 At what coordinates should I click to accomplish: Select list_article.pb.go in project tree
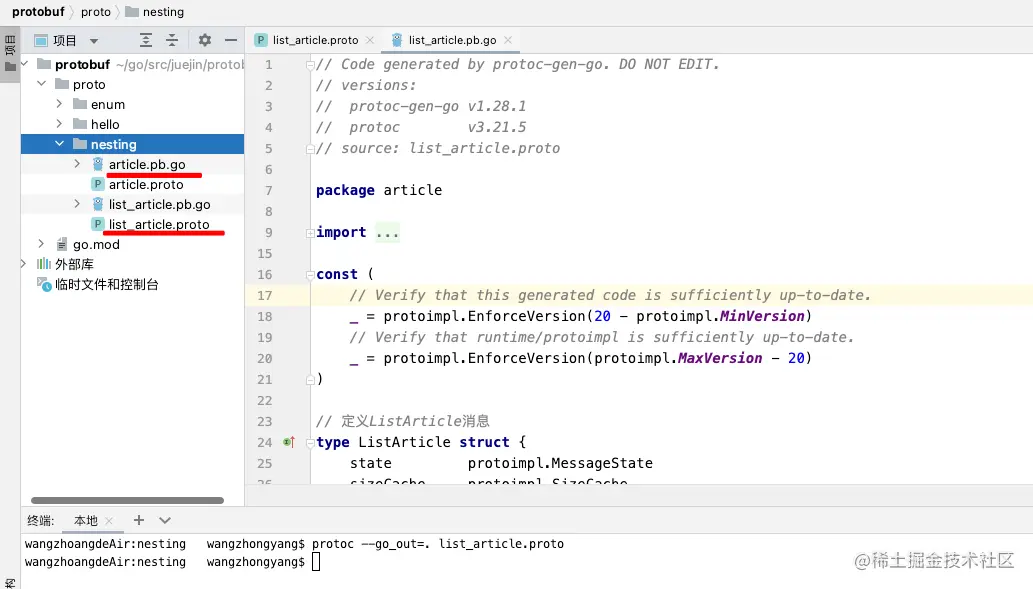pos(159,204)
